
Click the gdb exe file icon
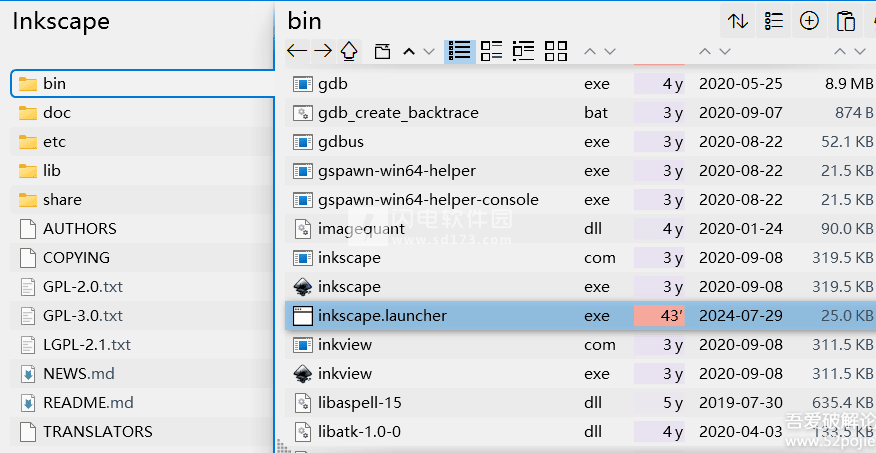click(x=302, y=84)
